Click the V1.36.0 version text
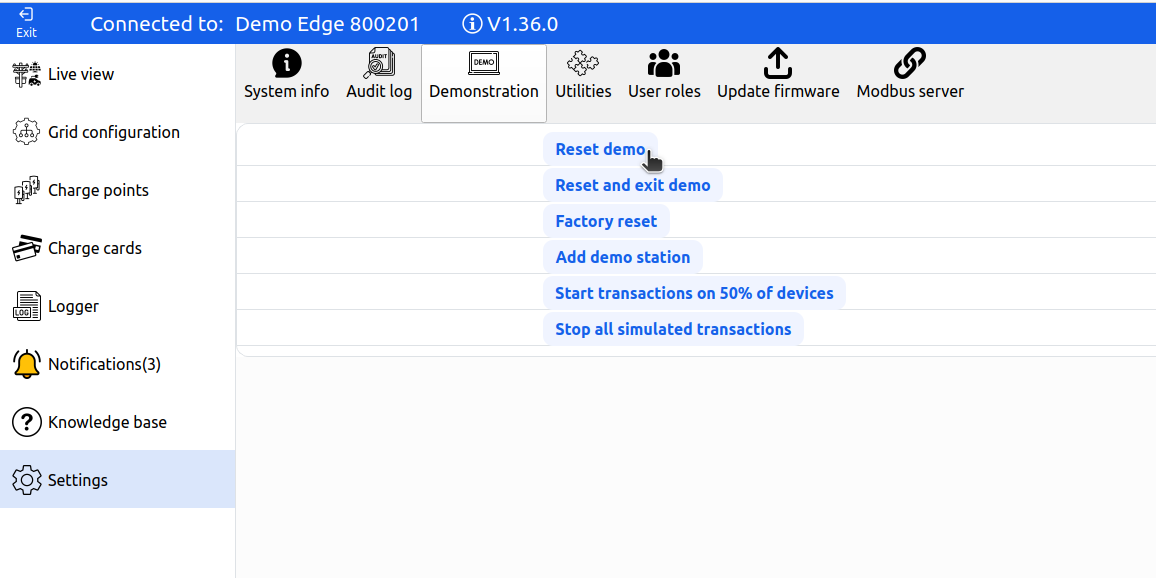 point(523,24)
